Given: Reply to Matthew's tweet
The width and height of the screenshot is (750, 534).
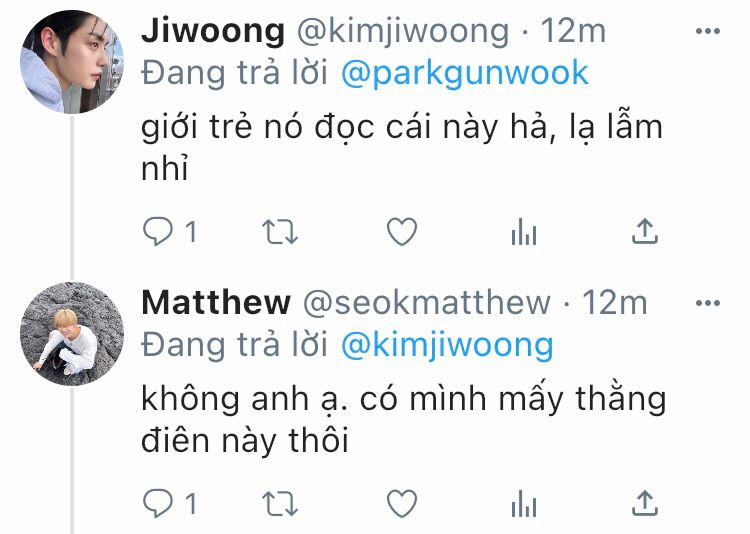Looking at the screenshot, I should (158, 503).
